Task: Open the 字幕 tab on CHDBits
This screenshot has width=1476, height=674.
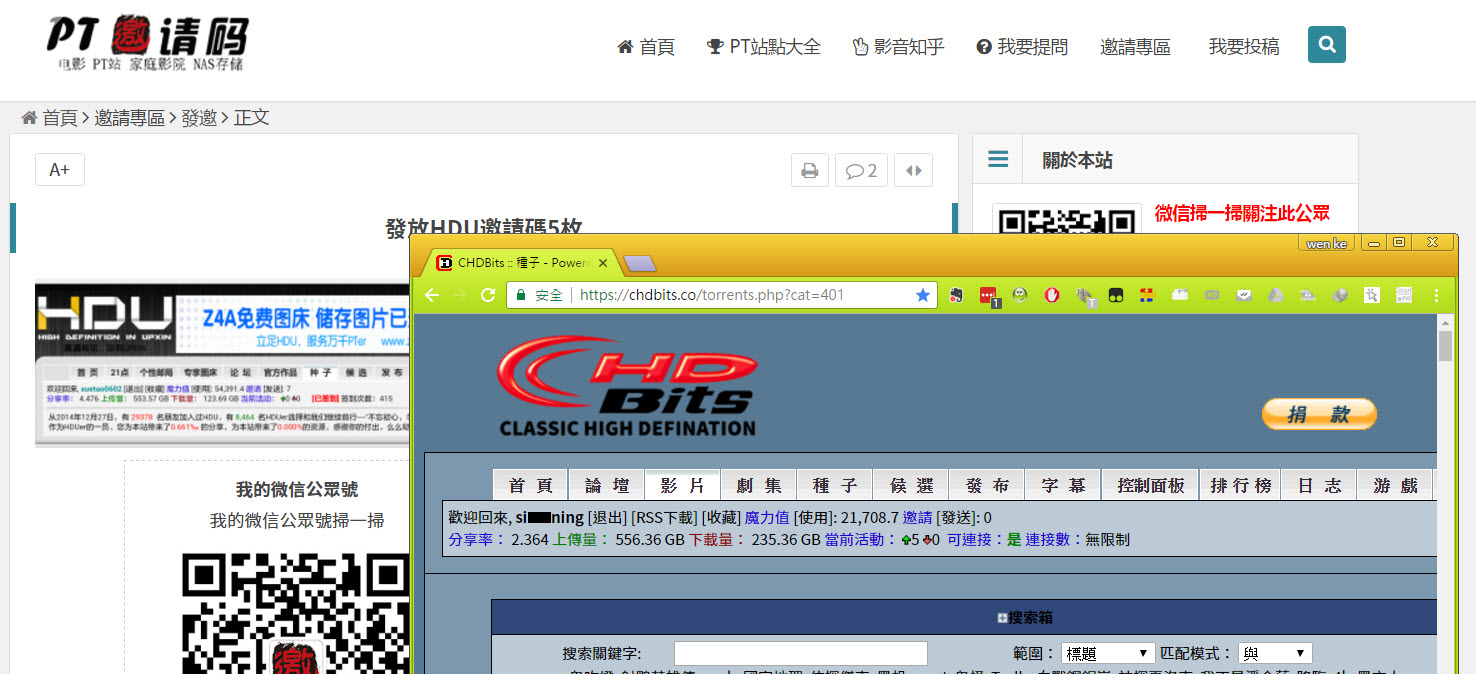Action: click(x=1063, y=485)
